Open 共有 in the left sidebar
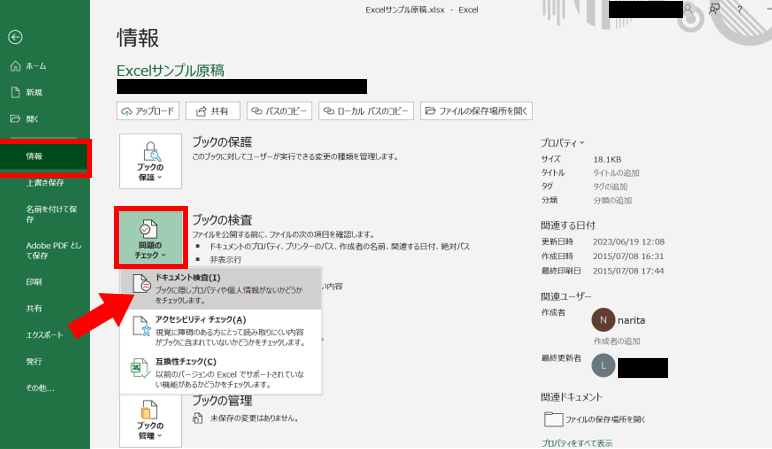The image size is (772, 449). click(33, 309)
